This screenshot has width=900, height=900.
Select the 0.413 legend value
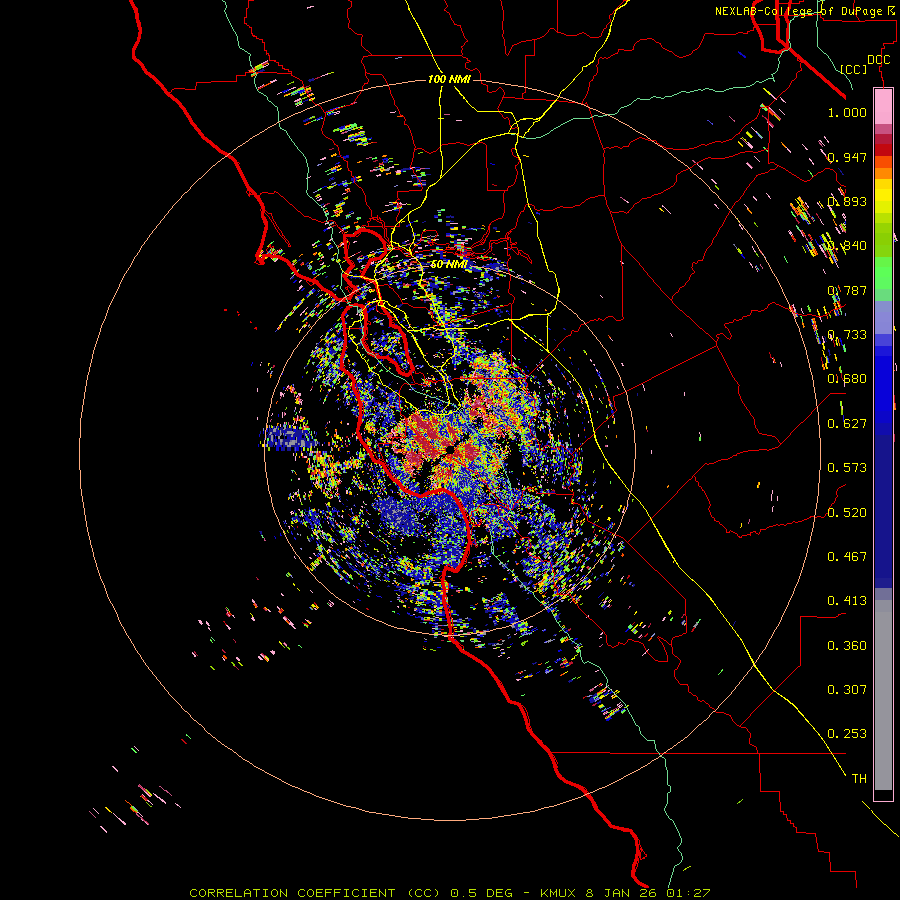847,601
